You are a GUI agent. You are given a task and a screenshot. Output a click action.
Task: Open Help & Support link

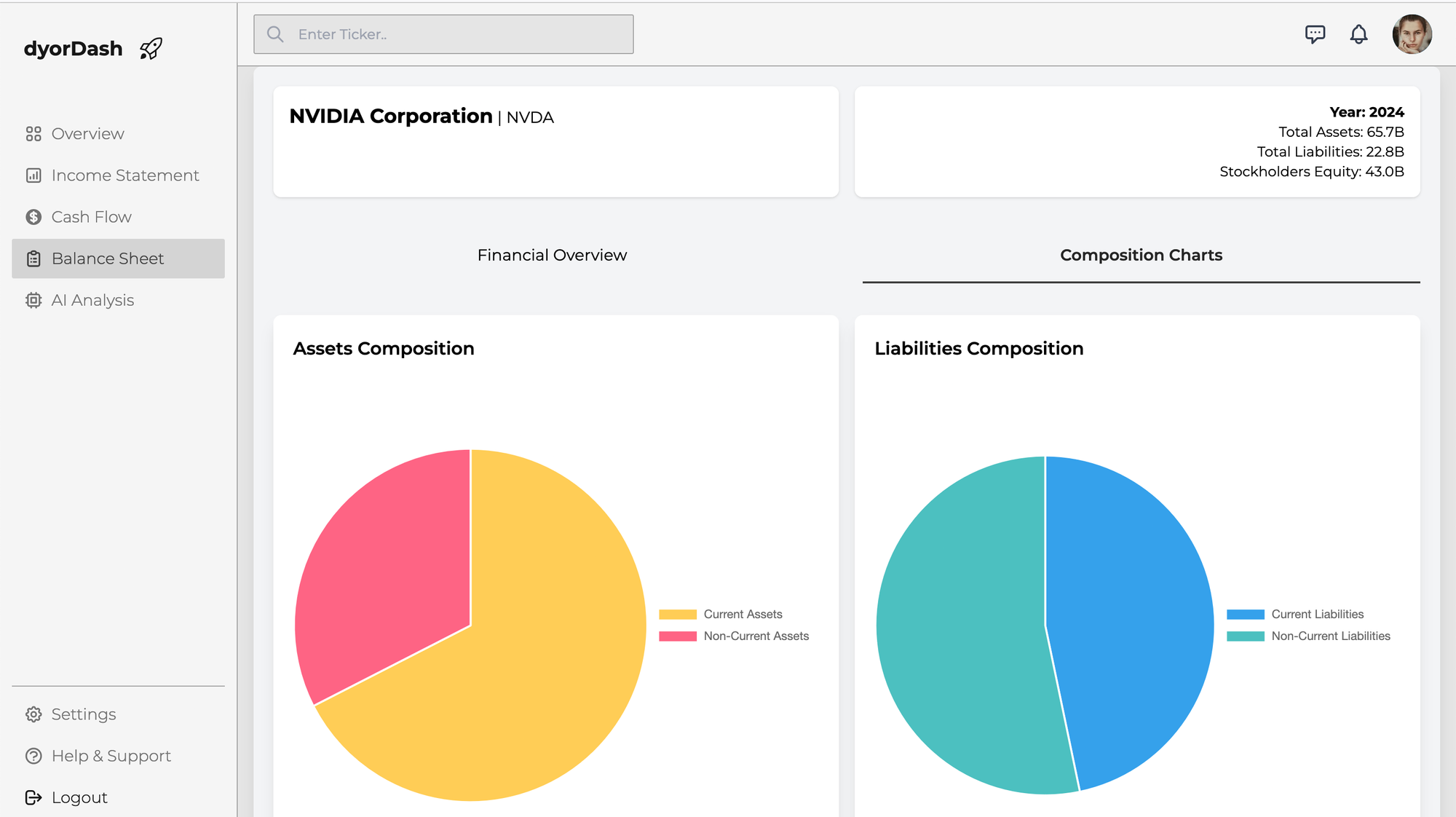point(118,756)
